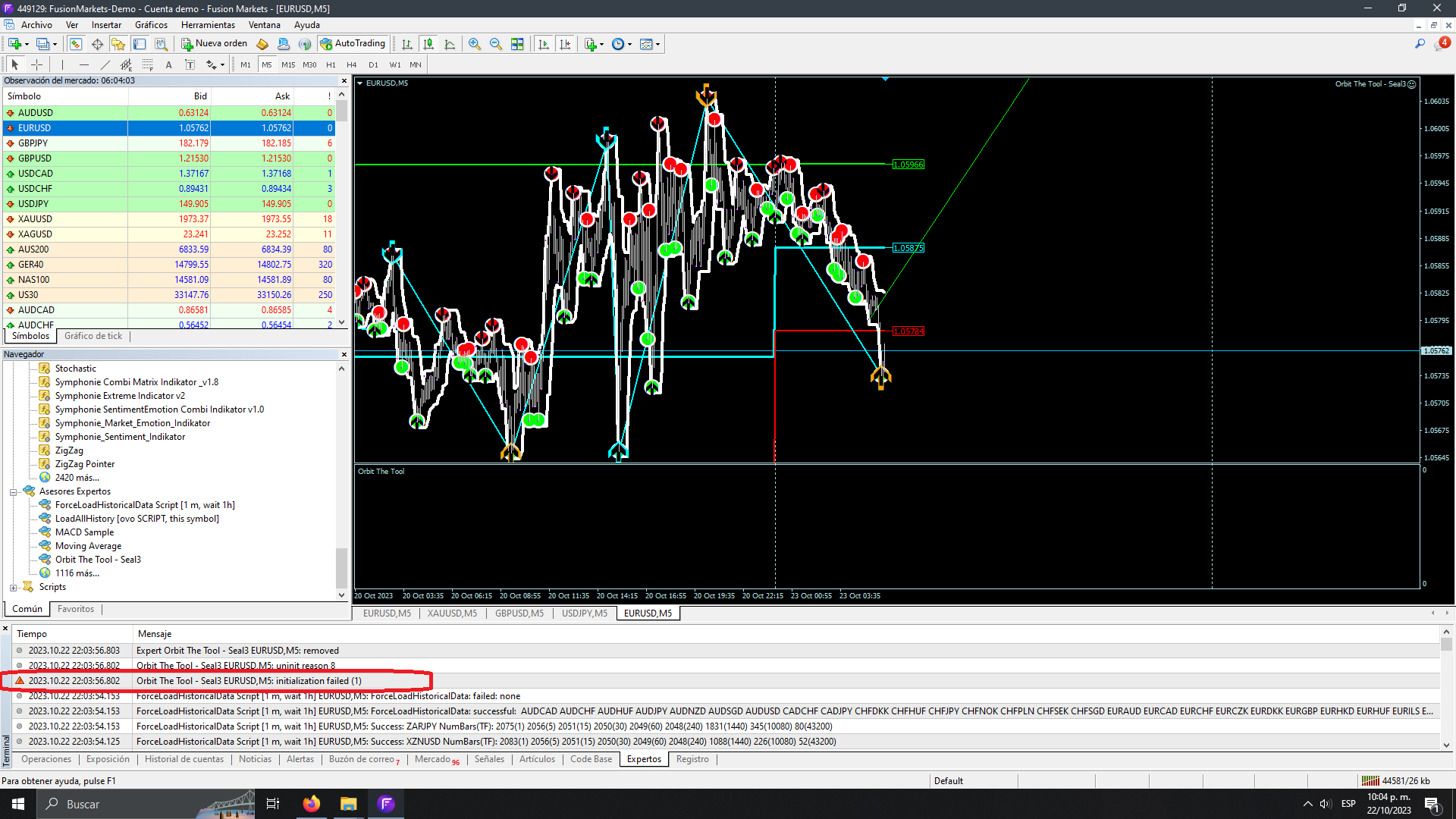This screenshot has height=819, width=1456.
Task: Click the zoom in chart icon
Action: (475, 44)
